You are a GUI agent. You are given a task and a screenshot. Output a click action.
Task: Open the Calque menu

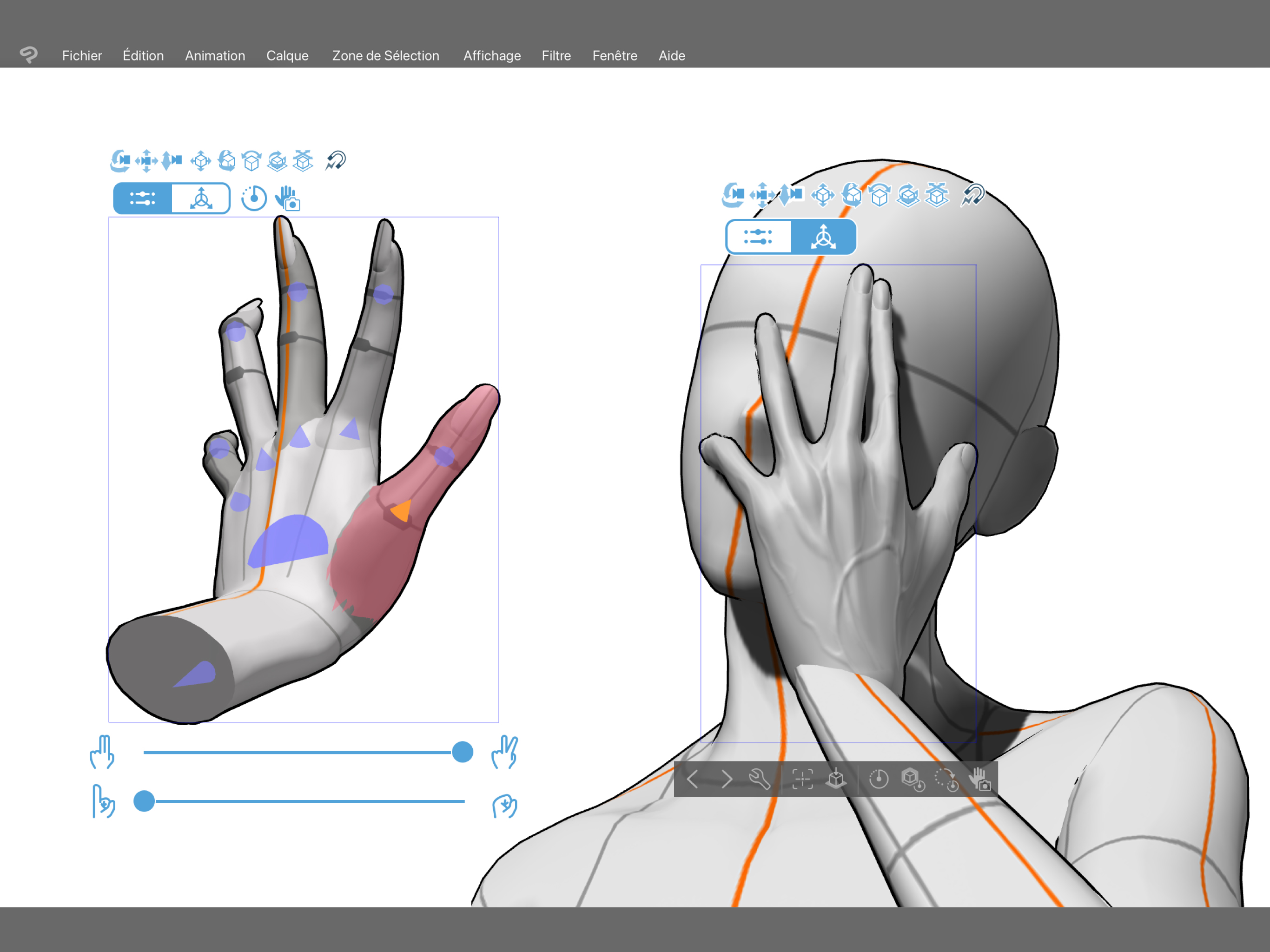287,56
